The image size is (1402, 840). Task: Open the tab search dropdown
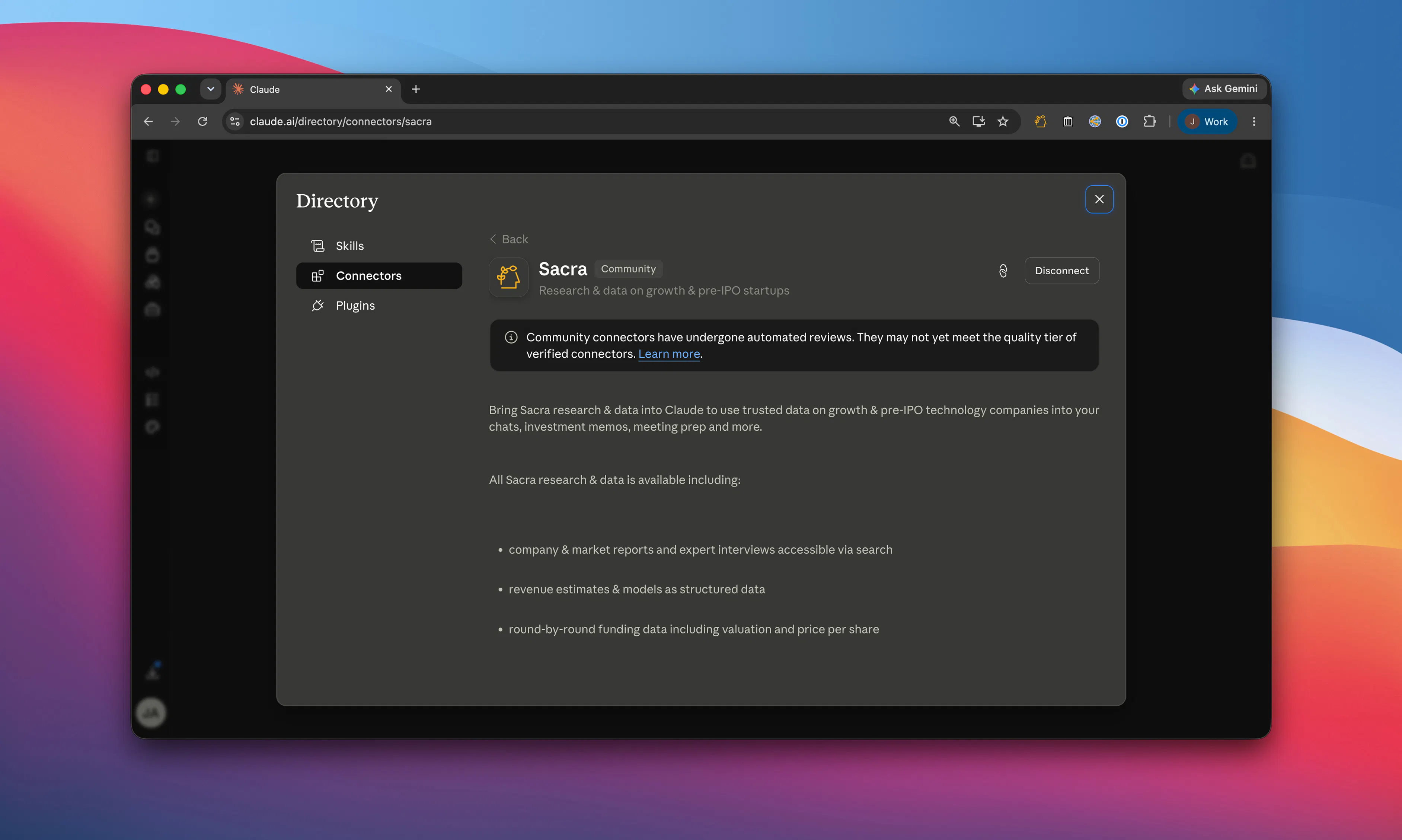(x=211, y=89)
